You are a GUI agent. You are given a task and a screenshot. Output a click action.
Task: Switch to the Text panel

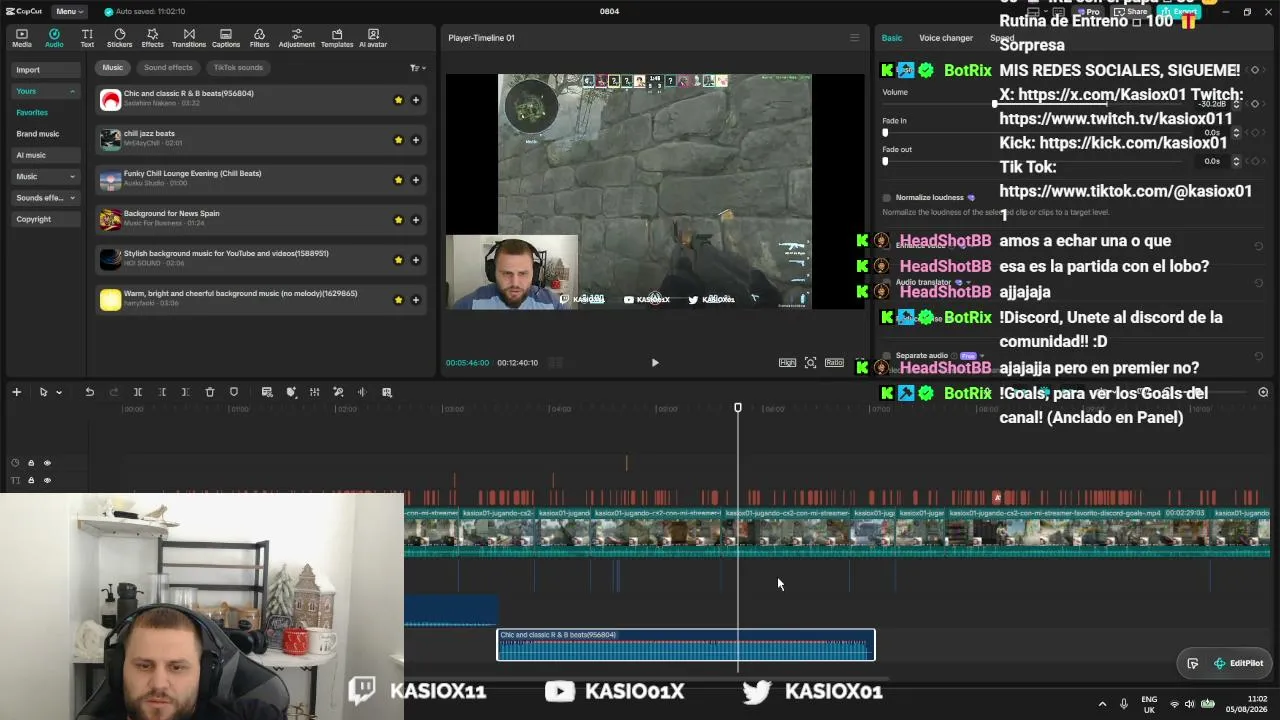(x=87, y=38)
